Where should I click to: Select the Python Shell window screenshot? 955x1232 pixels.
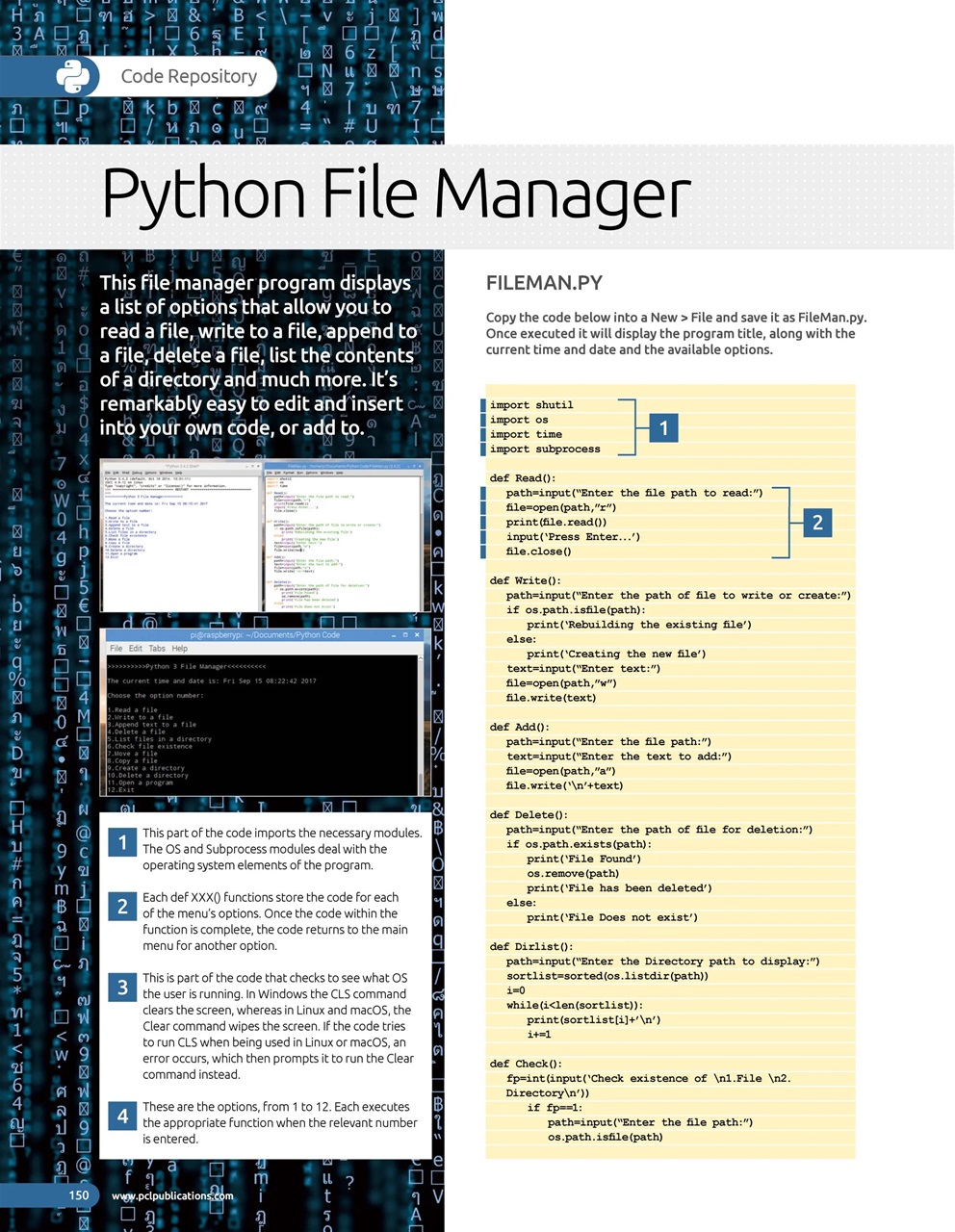pyautogui.click(x=179, y=534)
